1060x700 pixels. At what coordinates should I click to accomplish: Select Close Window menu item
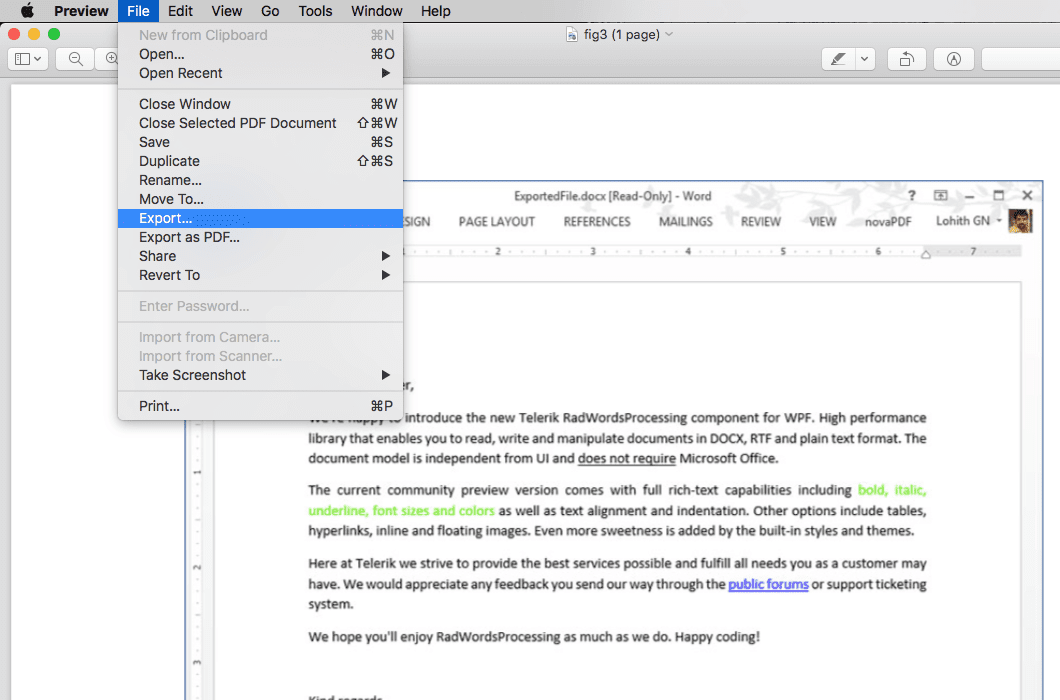tap(260, 104)
